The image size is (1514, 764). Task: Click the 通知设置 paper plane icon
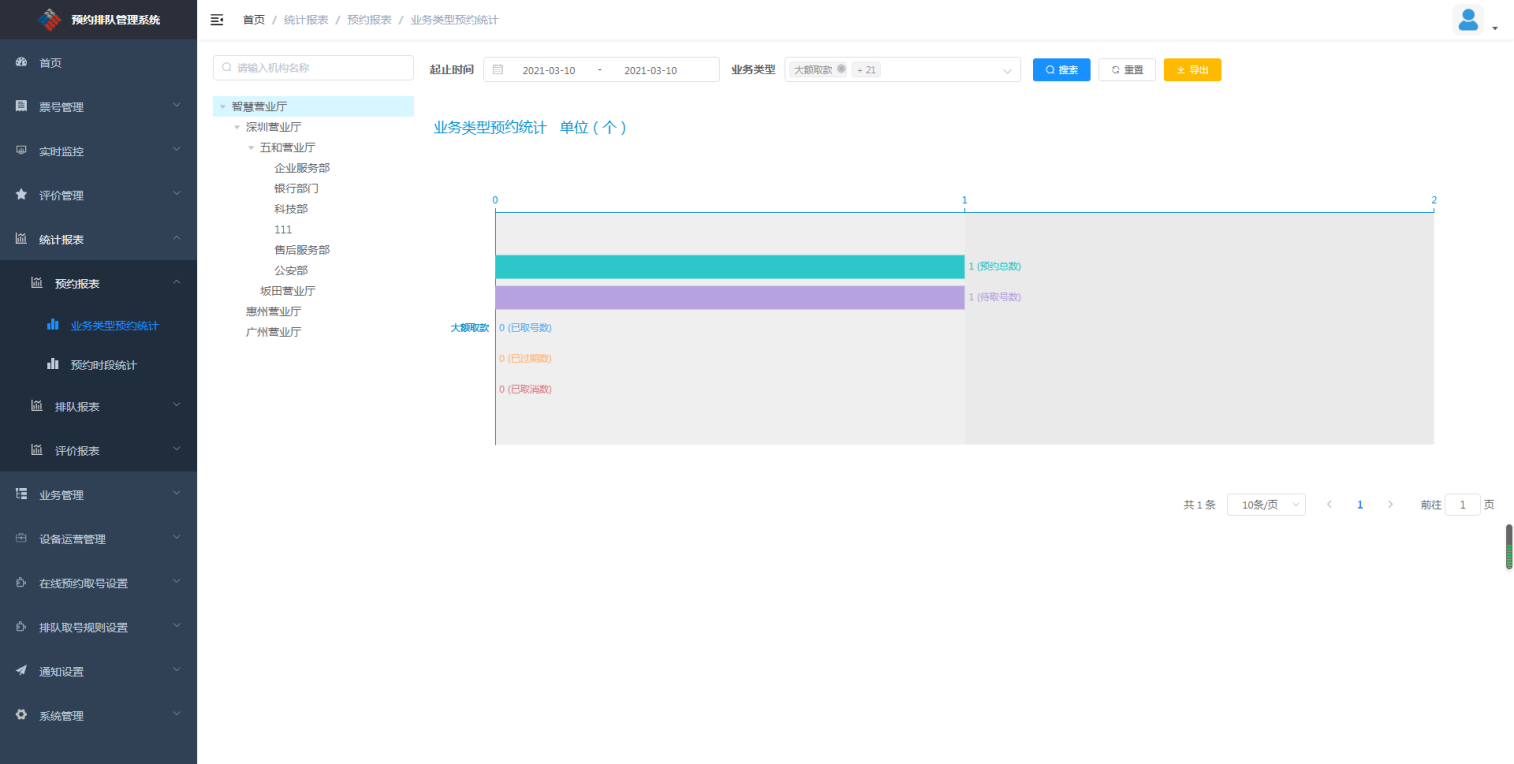[21, 671]
